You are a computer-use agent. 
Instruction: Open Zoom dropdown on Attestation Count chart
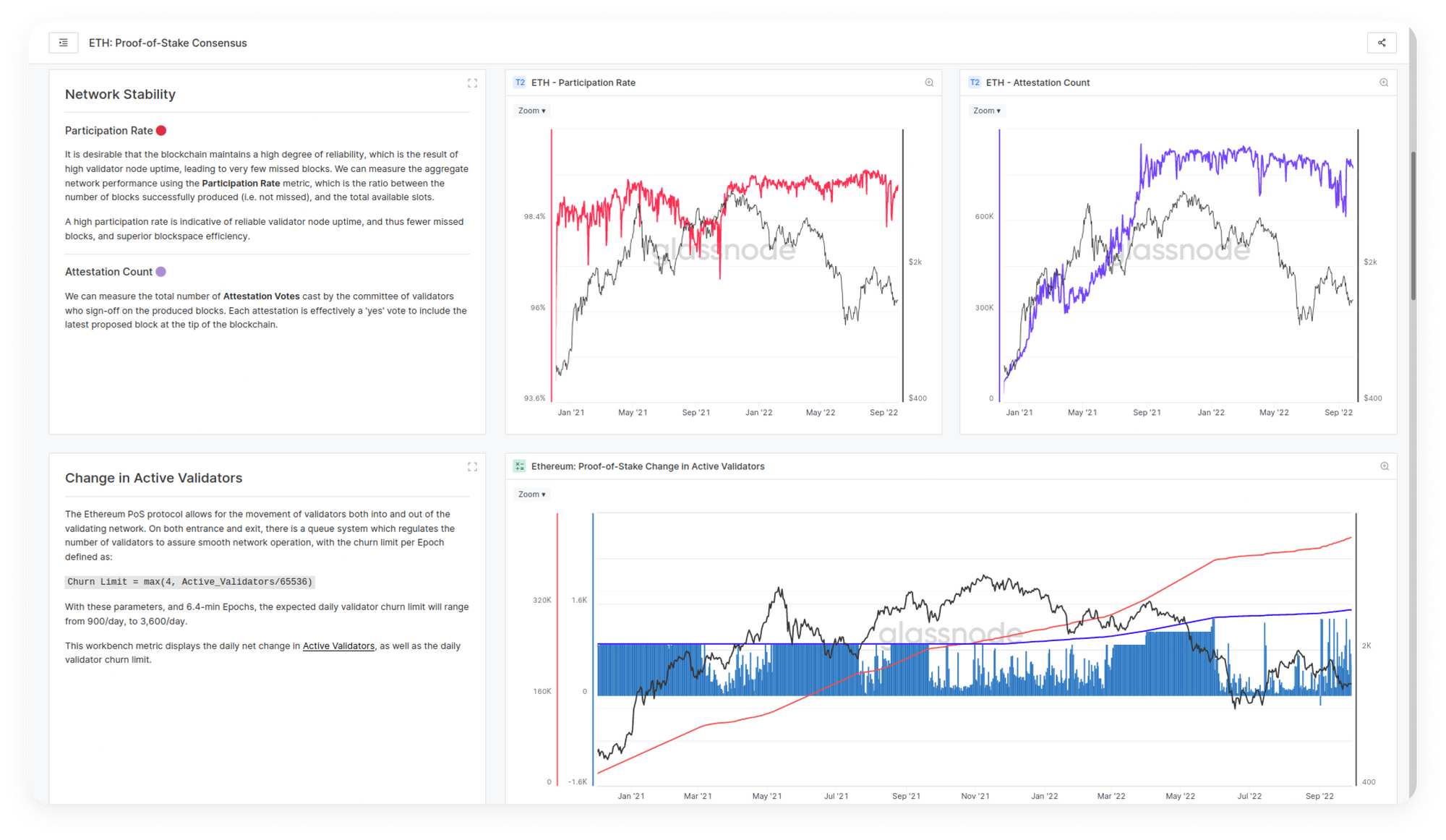986,111
